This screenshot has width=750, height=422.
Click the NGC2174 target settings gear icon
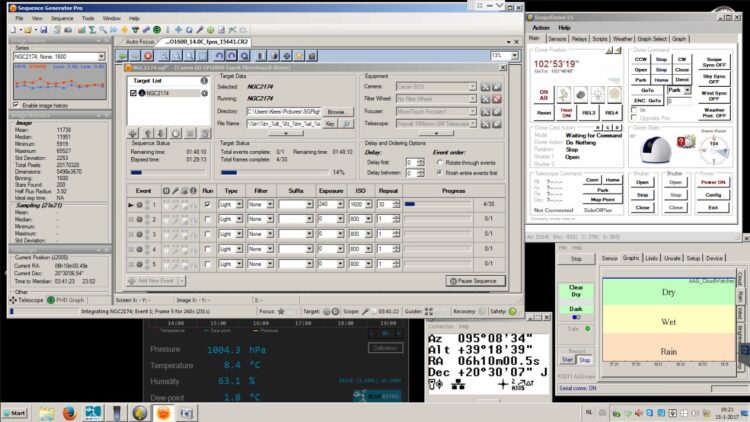pyautogui.click(x=205, y=93)
